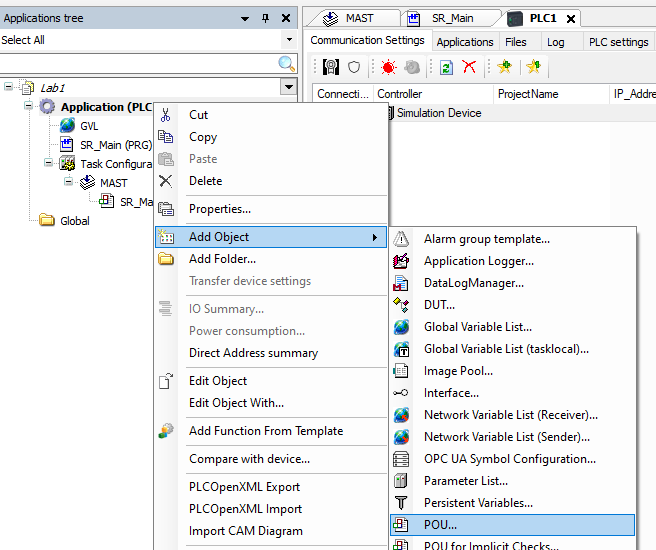Select Global Variable List... menu entry
Screen dimensions: 656x550
coord(477,327)
